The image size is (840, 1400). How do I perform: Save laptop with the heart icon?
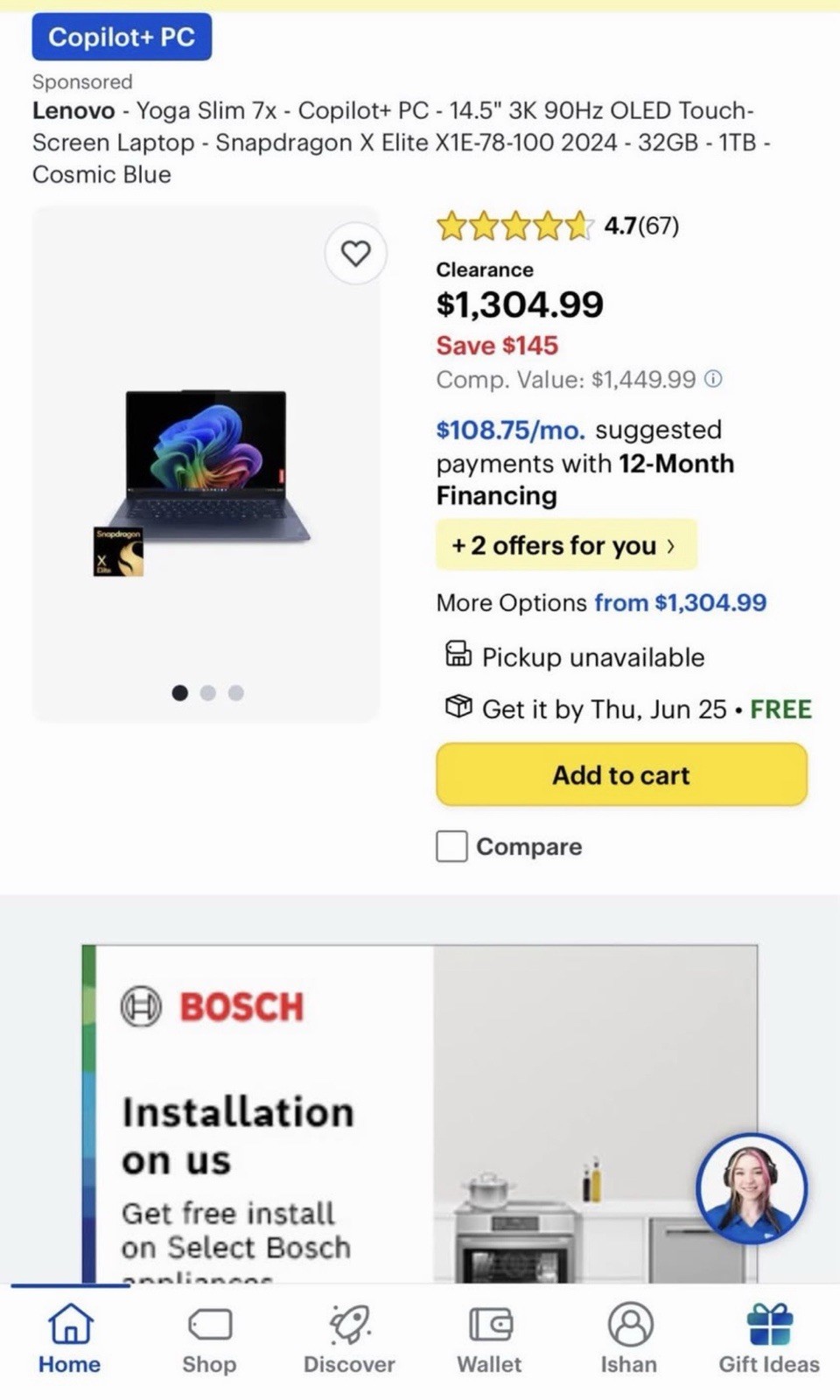coord(355,254)
